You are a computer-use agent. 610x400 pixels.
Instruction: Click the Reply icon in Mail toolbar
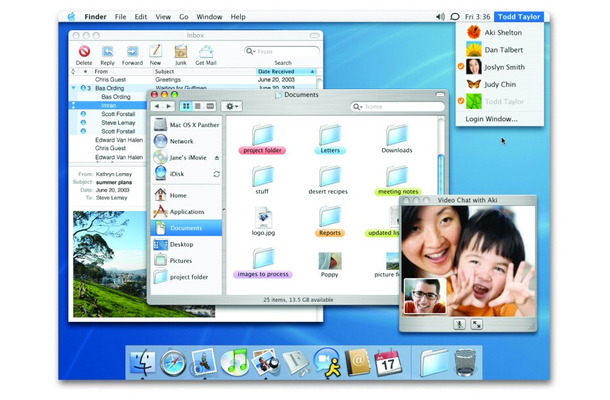tap(107, 51)
